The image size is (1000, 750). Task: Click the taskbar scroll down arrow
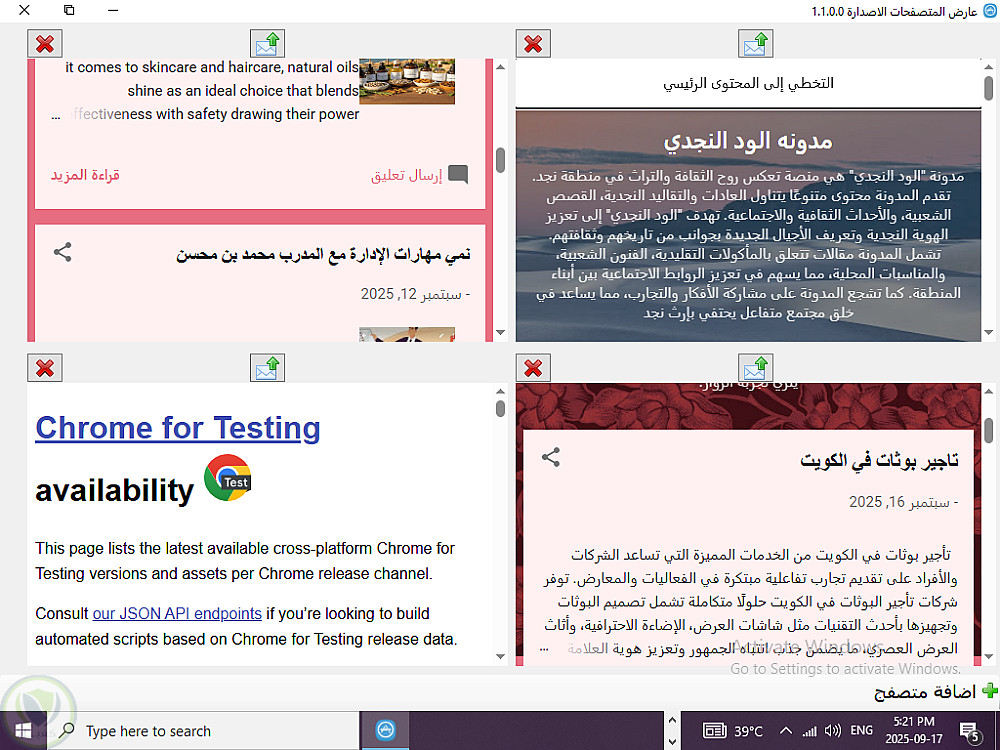pyautogui.click(x=672, y=742)
